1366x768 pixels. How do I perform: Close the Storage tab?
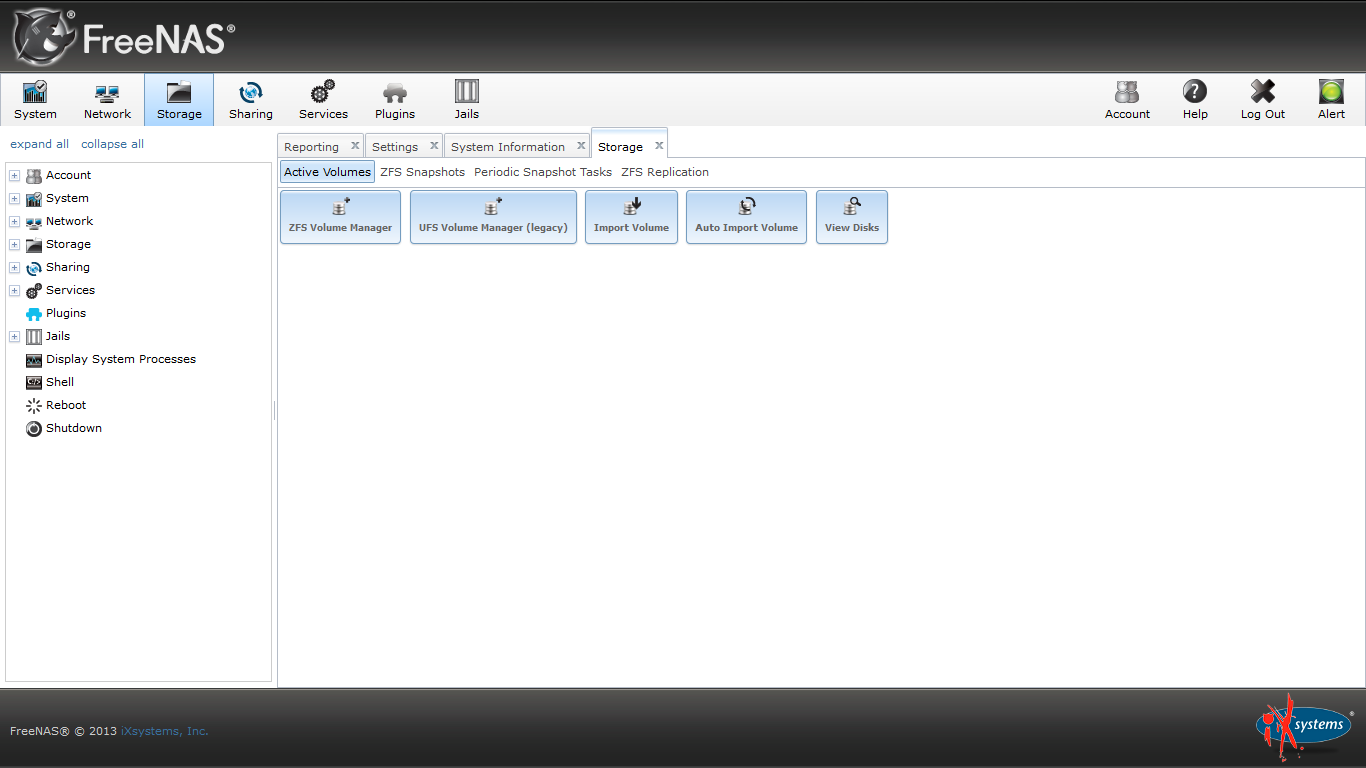click(x=659, y=146)
